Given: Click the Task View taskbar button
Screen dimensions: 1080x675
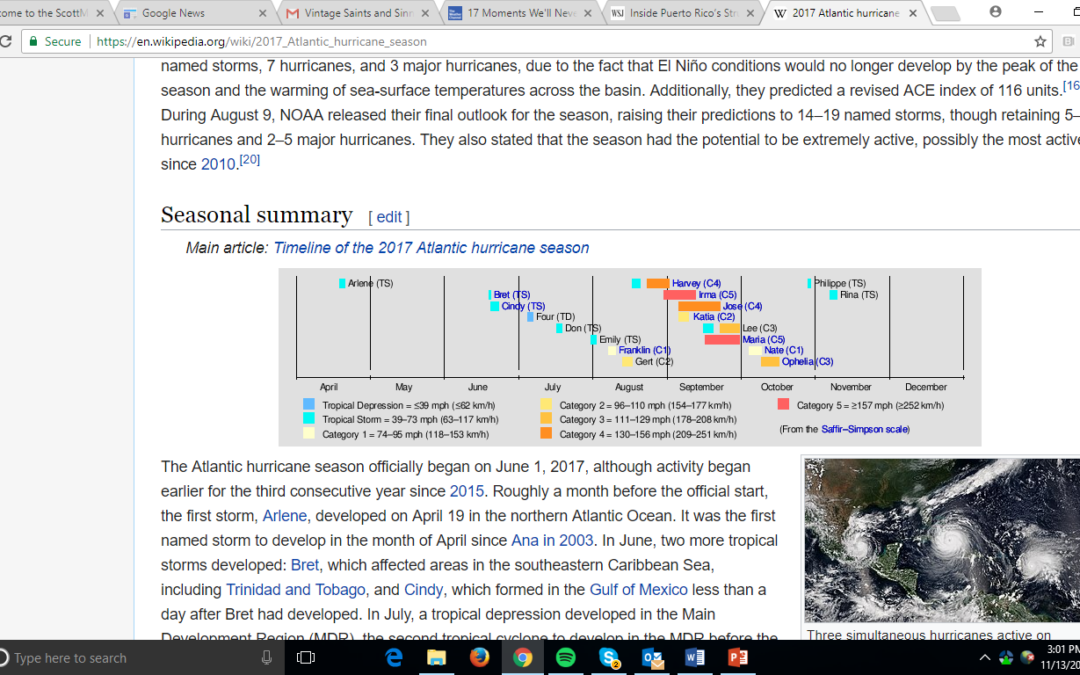Looking at the screenshot, I should coord(306,657).
